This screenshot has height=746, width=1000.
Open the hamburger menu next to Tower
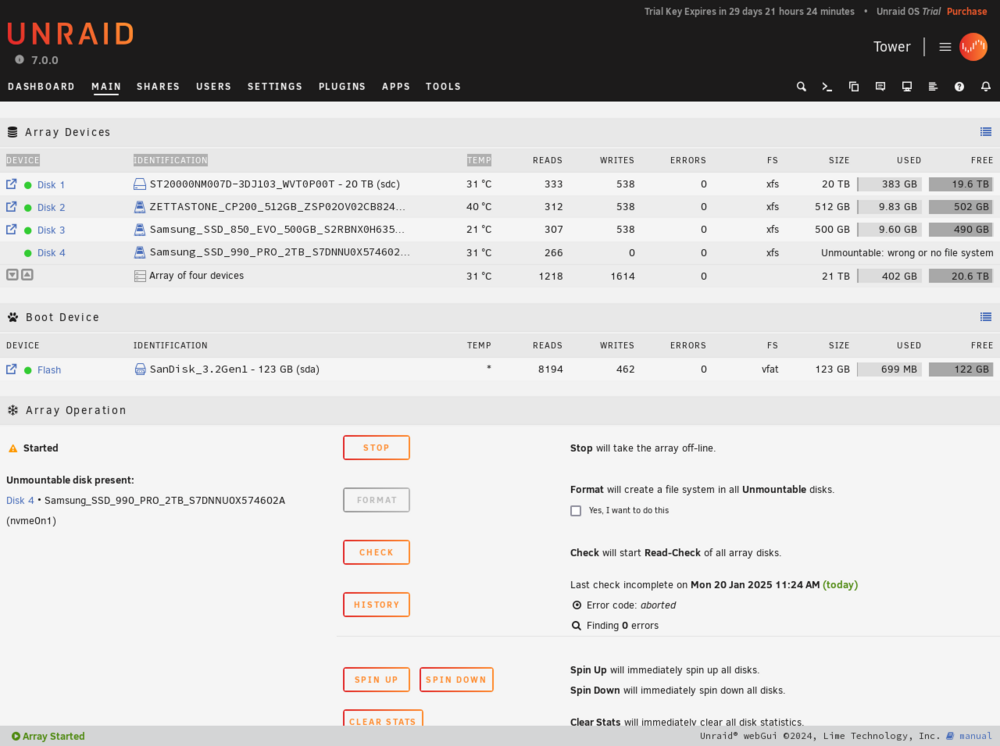(x=945, y=47)
